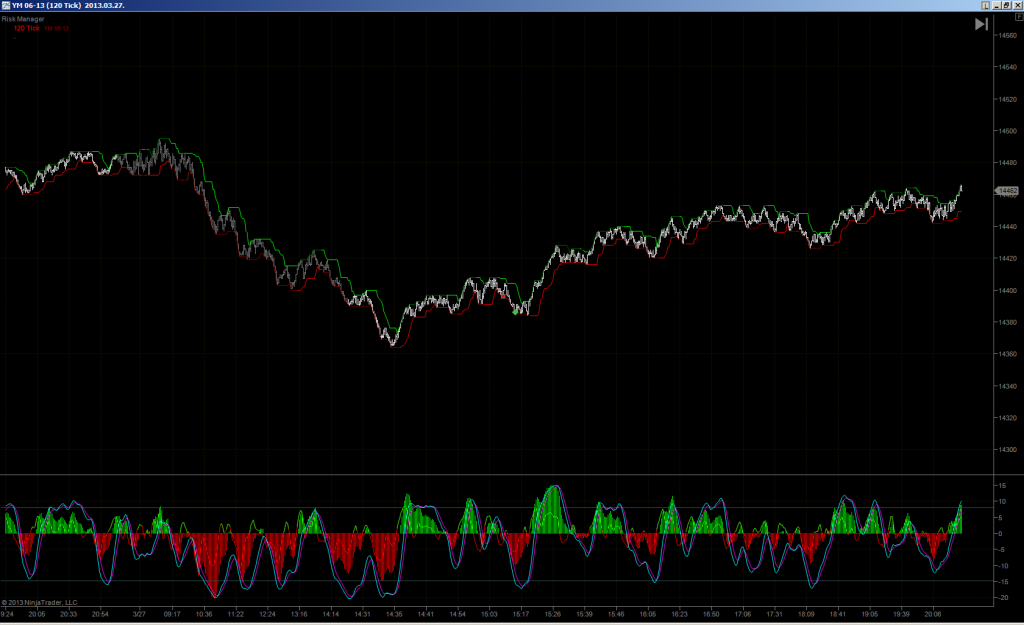1024x625 pixels.
Task: Click the 09:17 time axis label
Action: pyautogui.click(x=172, y=614)
